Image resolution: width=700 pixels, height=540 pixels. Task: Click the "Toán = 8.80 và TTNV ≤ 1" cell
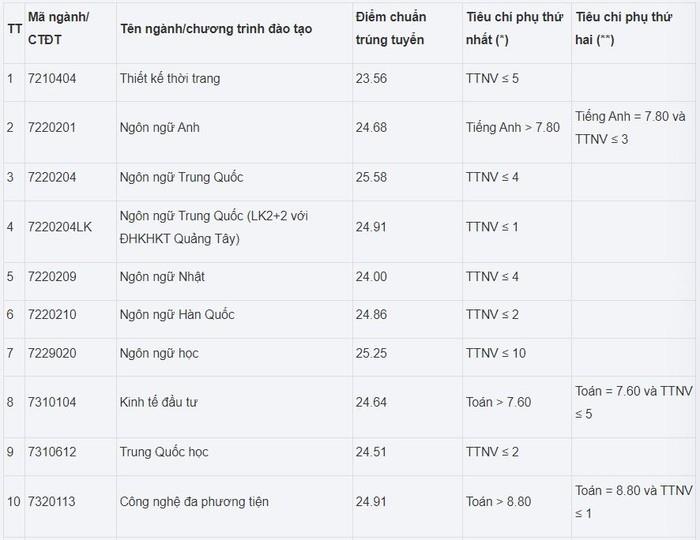tap(633, 501)
